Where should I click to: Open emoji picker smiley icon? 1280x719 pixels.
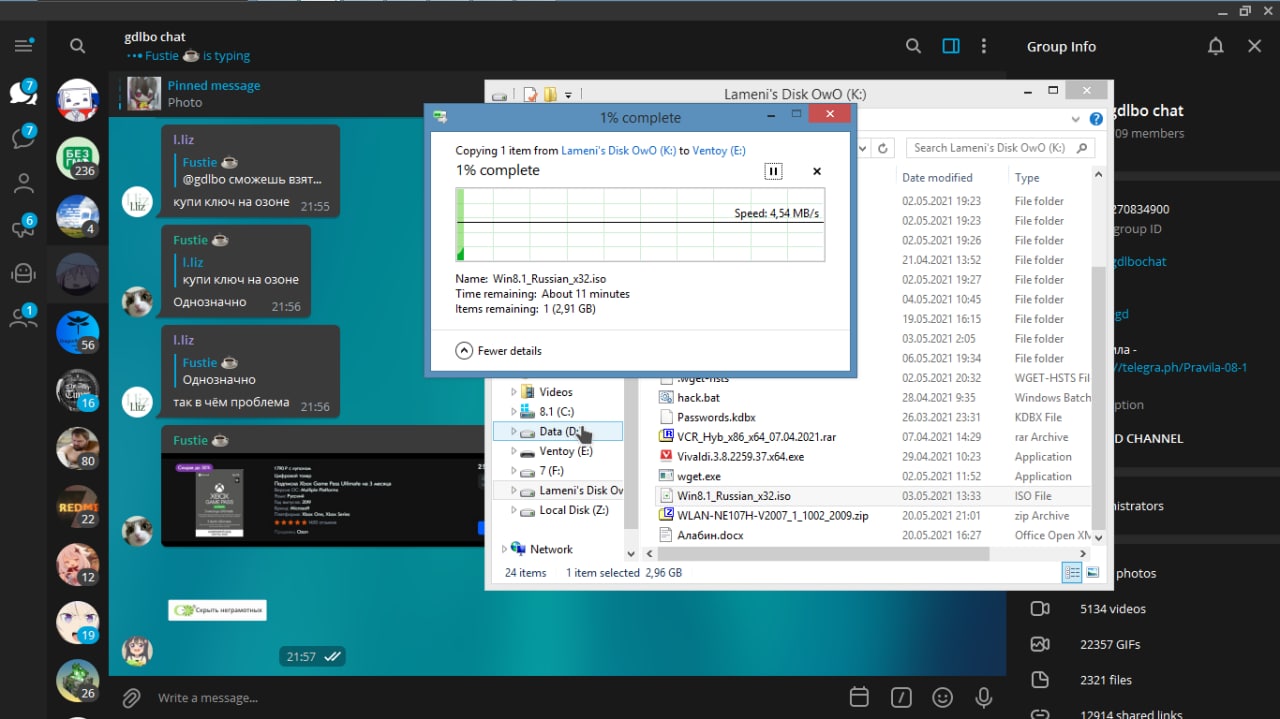[x=942, y=697]
